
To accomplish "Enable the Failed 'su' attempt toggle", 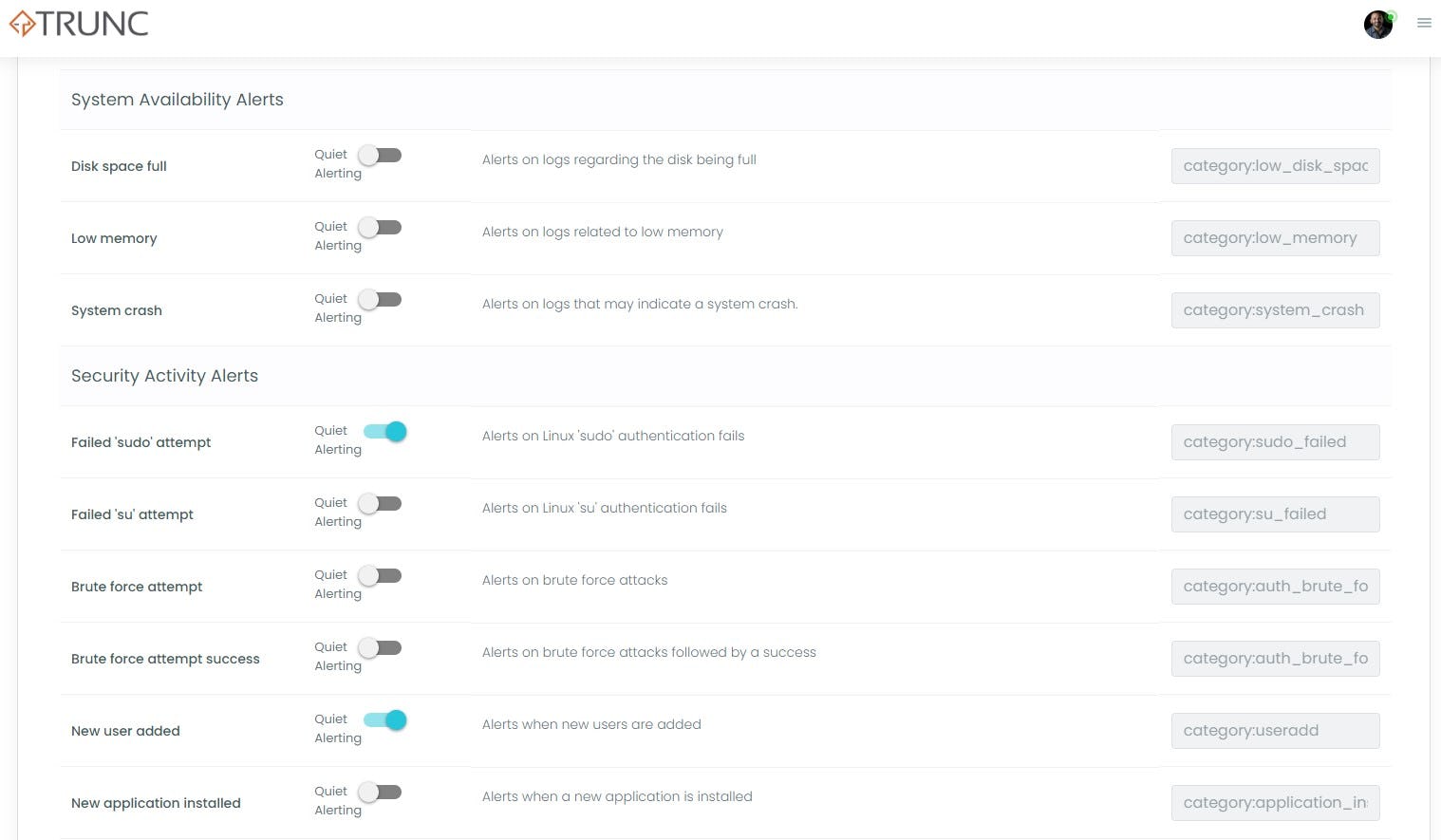I will click(x=380, y=503).
